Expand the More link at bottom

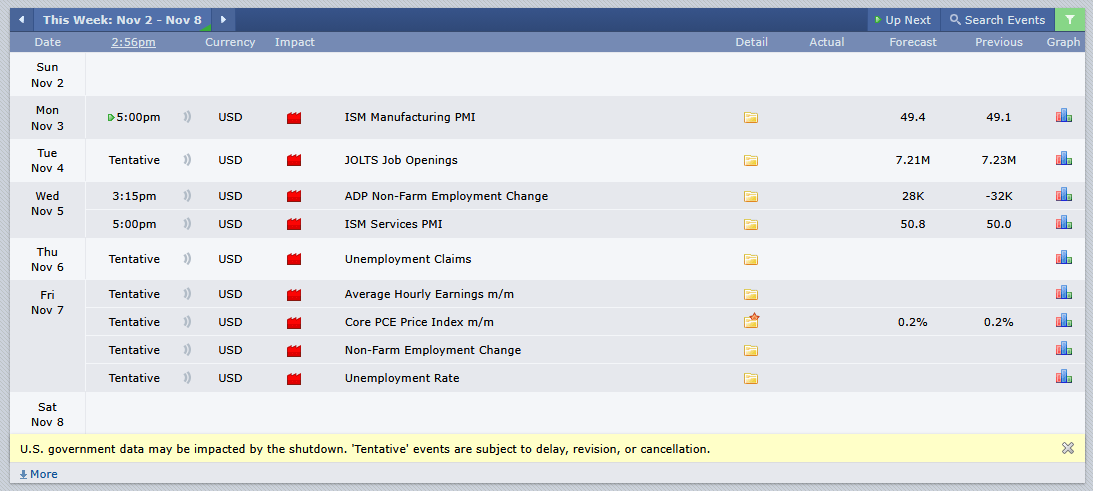click(39, 474)
